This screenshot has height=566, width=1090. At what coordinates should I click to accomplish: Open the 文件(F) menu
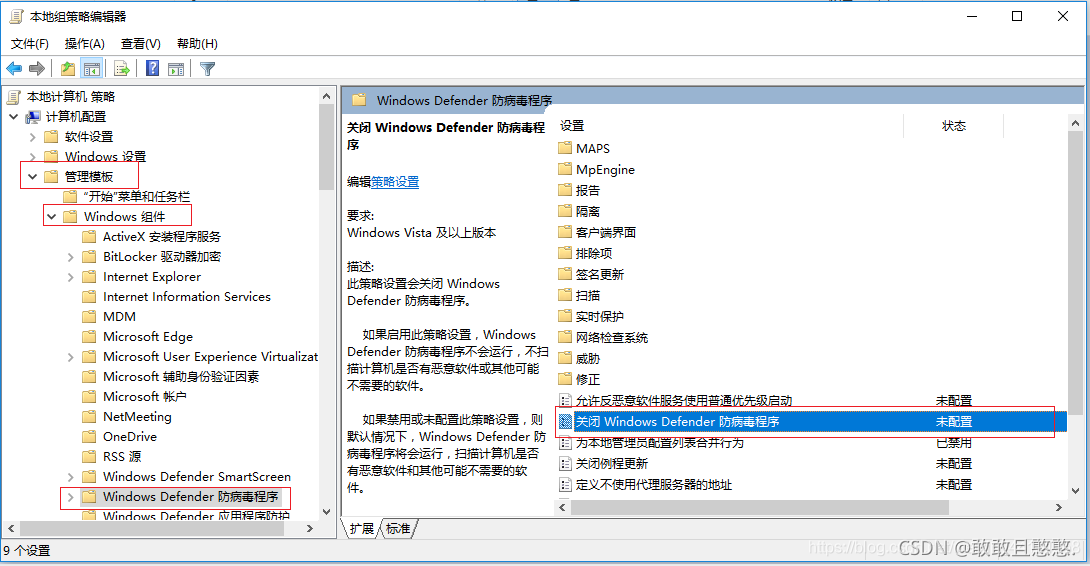30,44
